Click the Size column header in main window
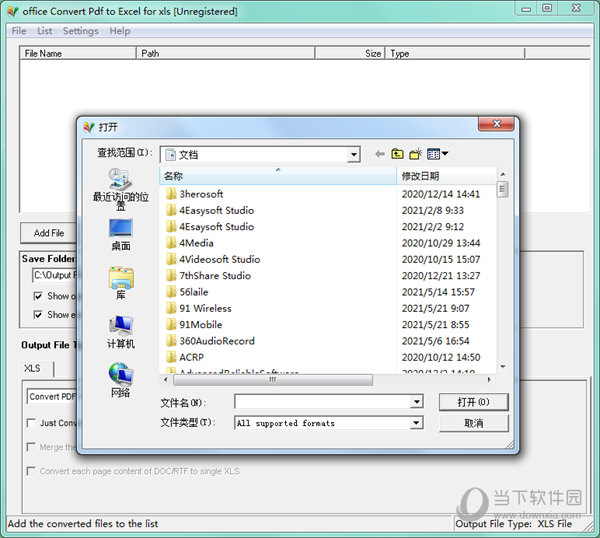Screen dimensions: 600x538 pos(350,54)
